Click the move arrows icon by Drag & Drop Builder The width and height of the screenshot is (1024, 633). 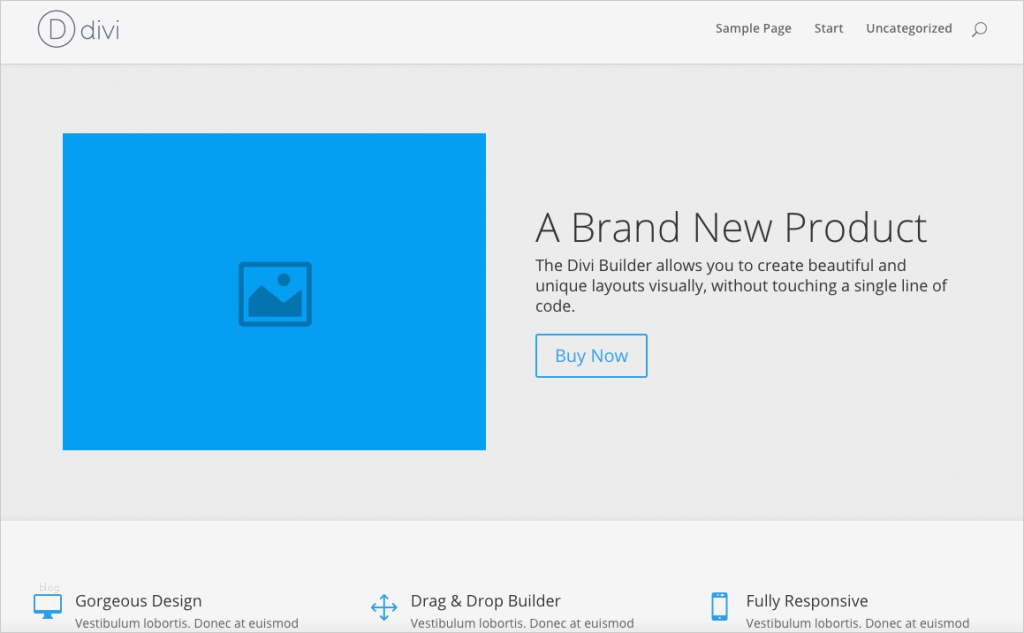point(384,607)
